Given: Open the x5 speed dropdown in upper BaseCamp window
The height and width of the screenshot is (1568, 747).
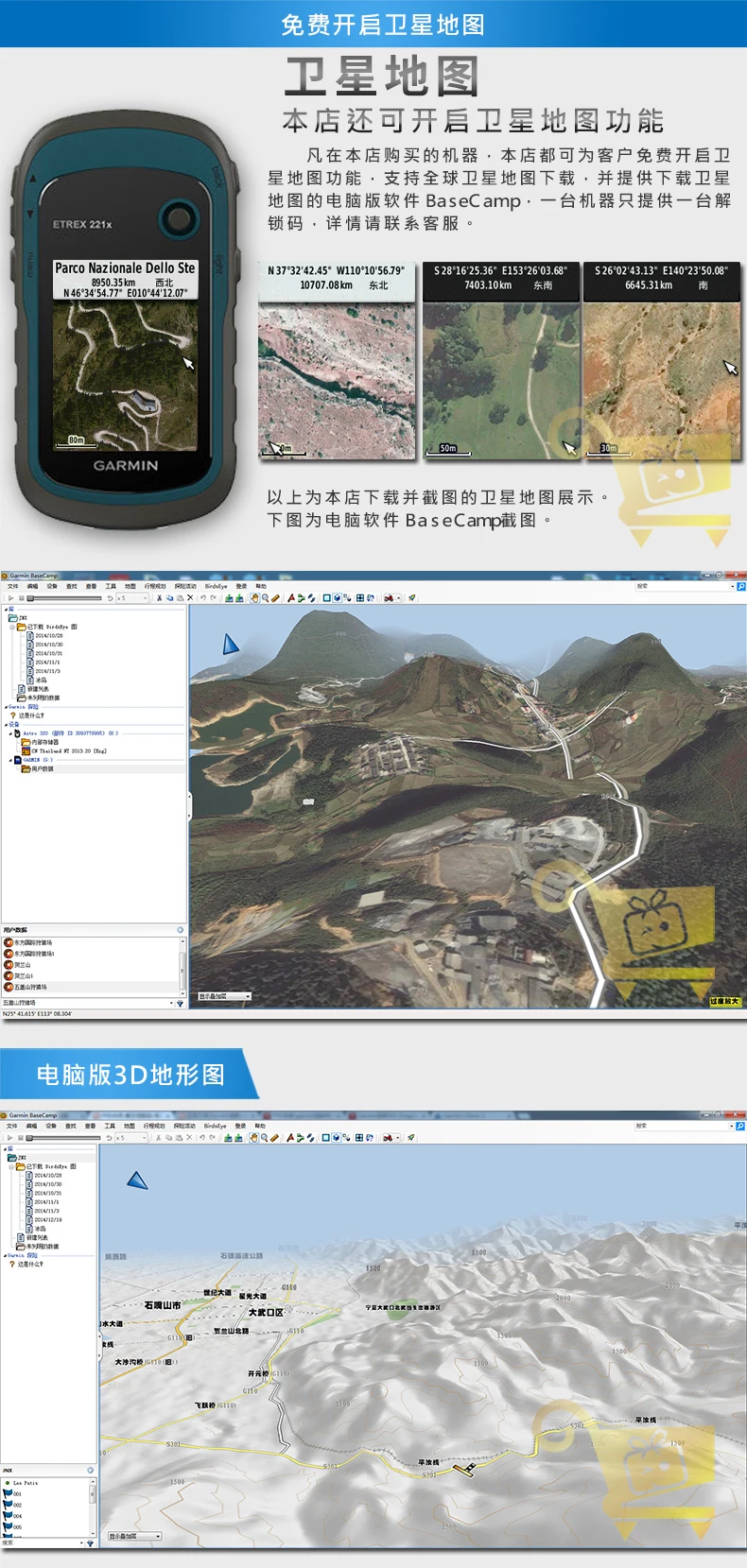Looking at the screenshot, I should [x=132, y=598].
